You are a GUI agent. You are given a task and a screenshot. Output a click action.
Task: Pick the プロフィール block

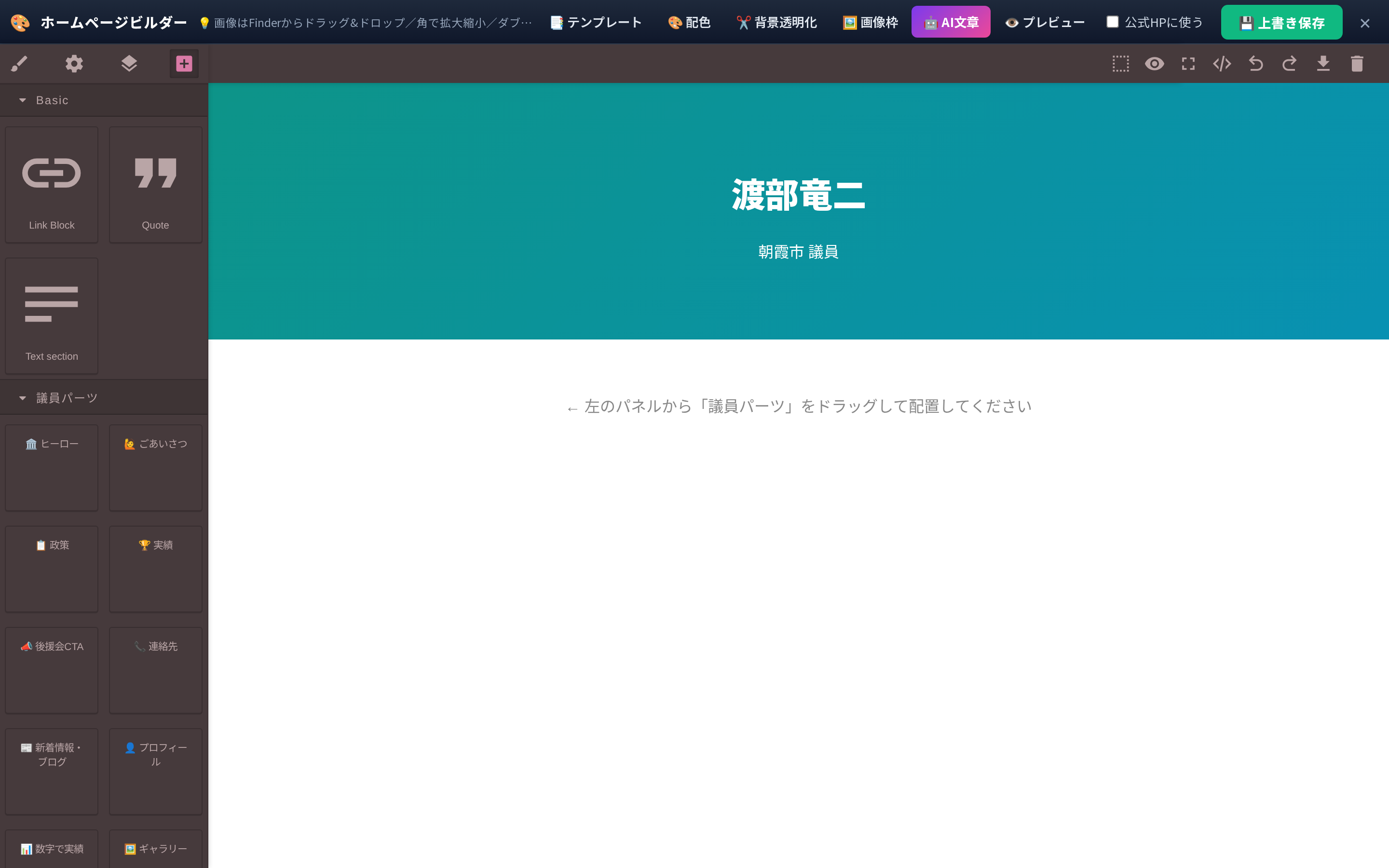click(x=156, y=772)
